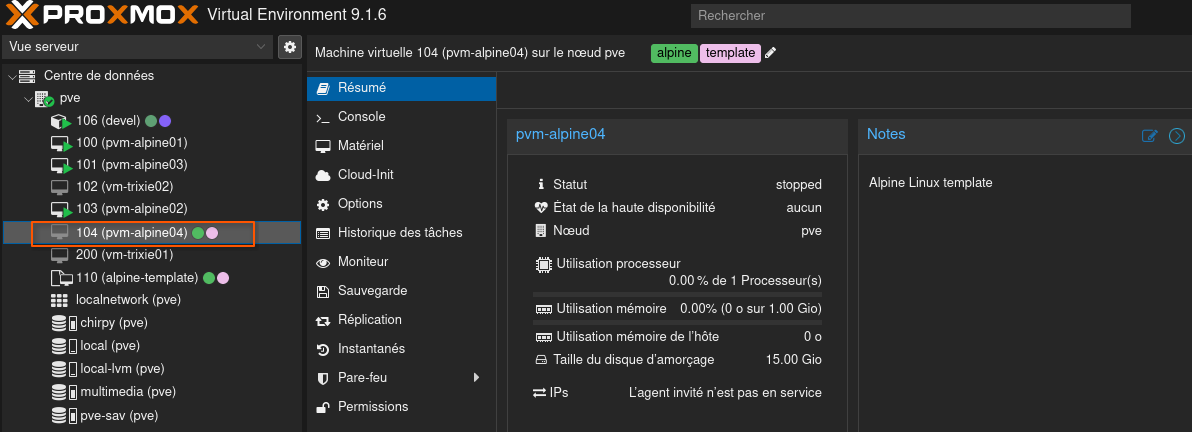This screenshot has height=432, width=1192.
Task: Open the Console menu item
Action: (x=361, y=117)
